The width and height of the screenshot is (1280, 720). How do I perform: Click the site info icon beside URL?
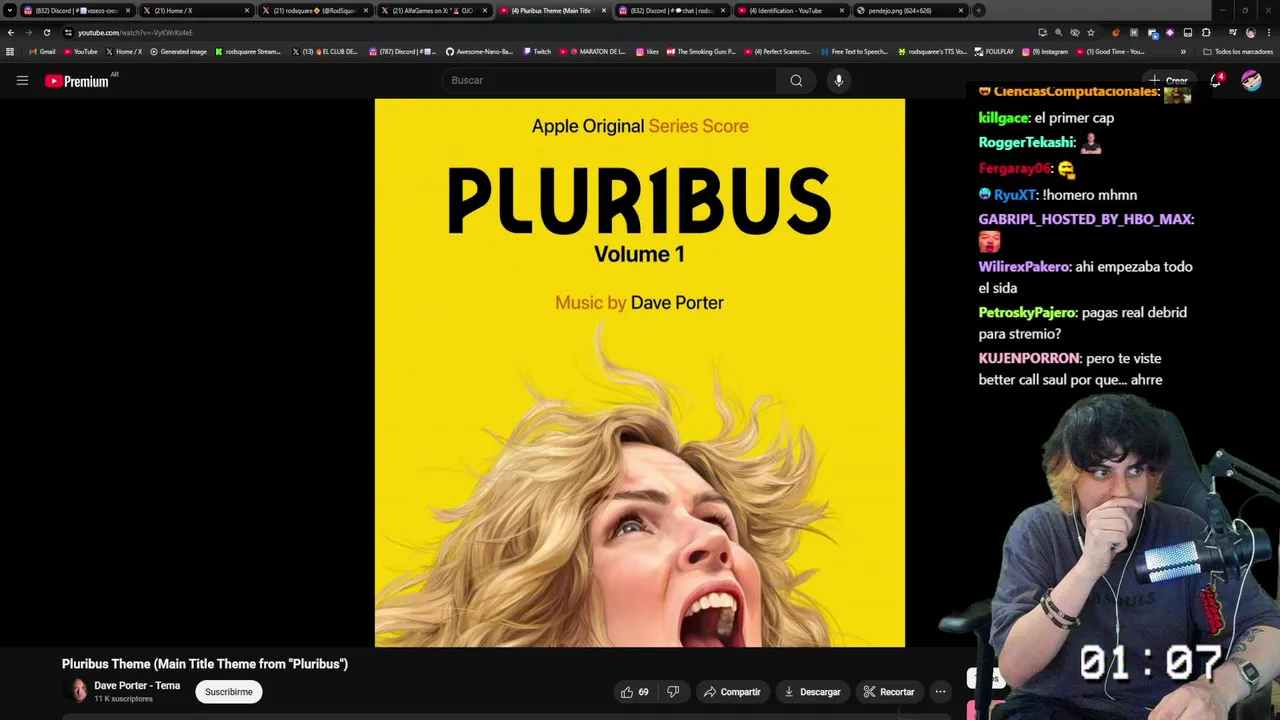tap(68, 32)
